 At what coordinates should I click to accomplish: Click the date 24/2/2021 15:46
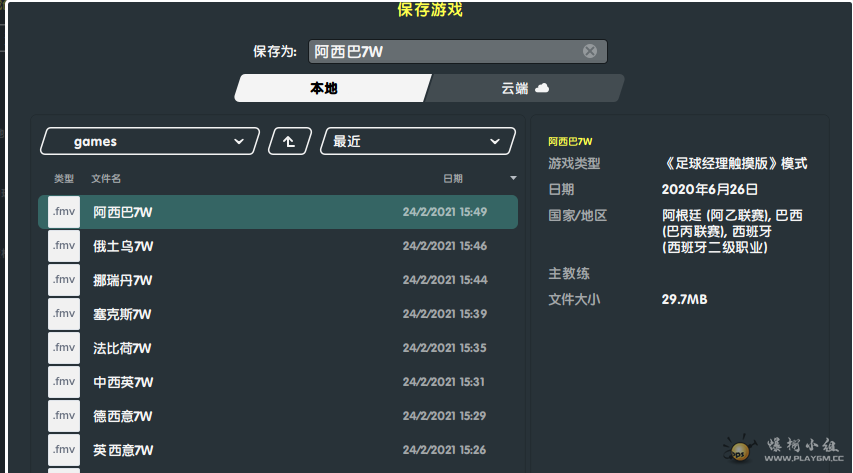(x=445, y=246)
